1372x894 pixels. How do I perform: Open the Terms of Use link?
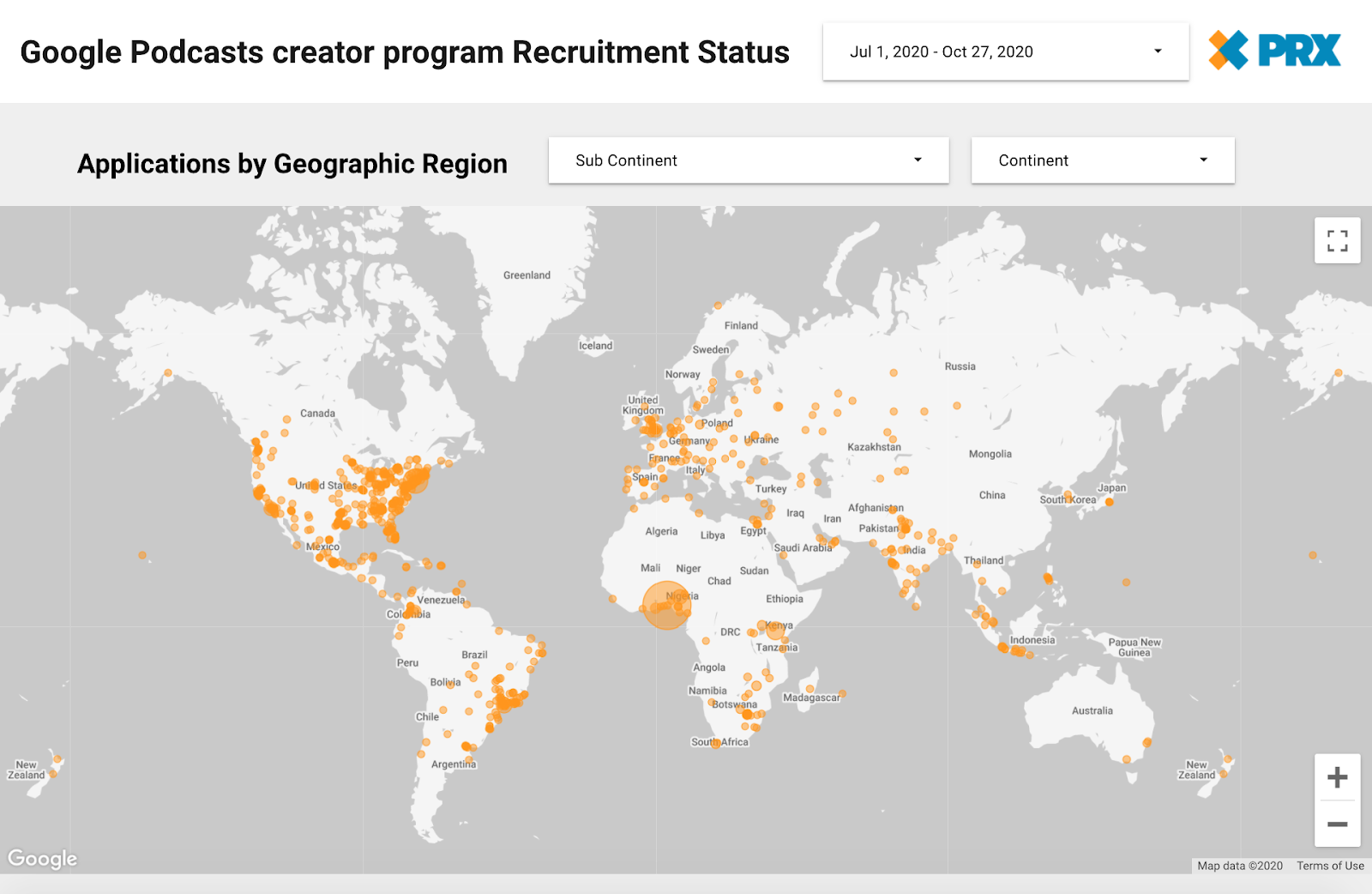tap(1330, 866)
